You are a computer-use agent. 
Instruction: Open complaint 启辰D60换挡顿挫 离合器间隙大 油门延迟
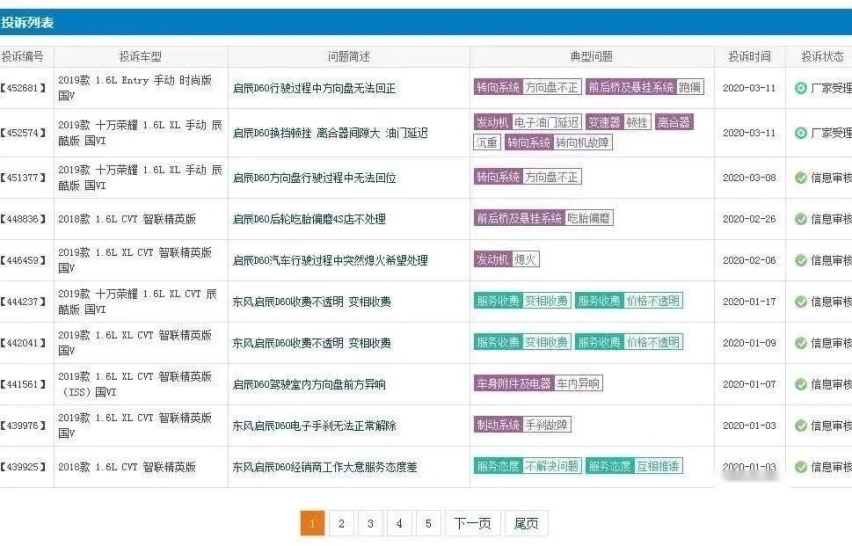[330, 133]
